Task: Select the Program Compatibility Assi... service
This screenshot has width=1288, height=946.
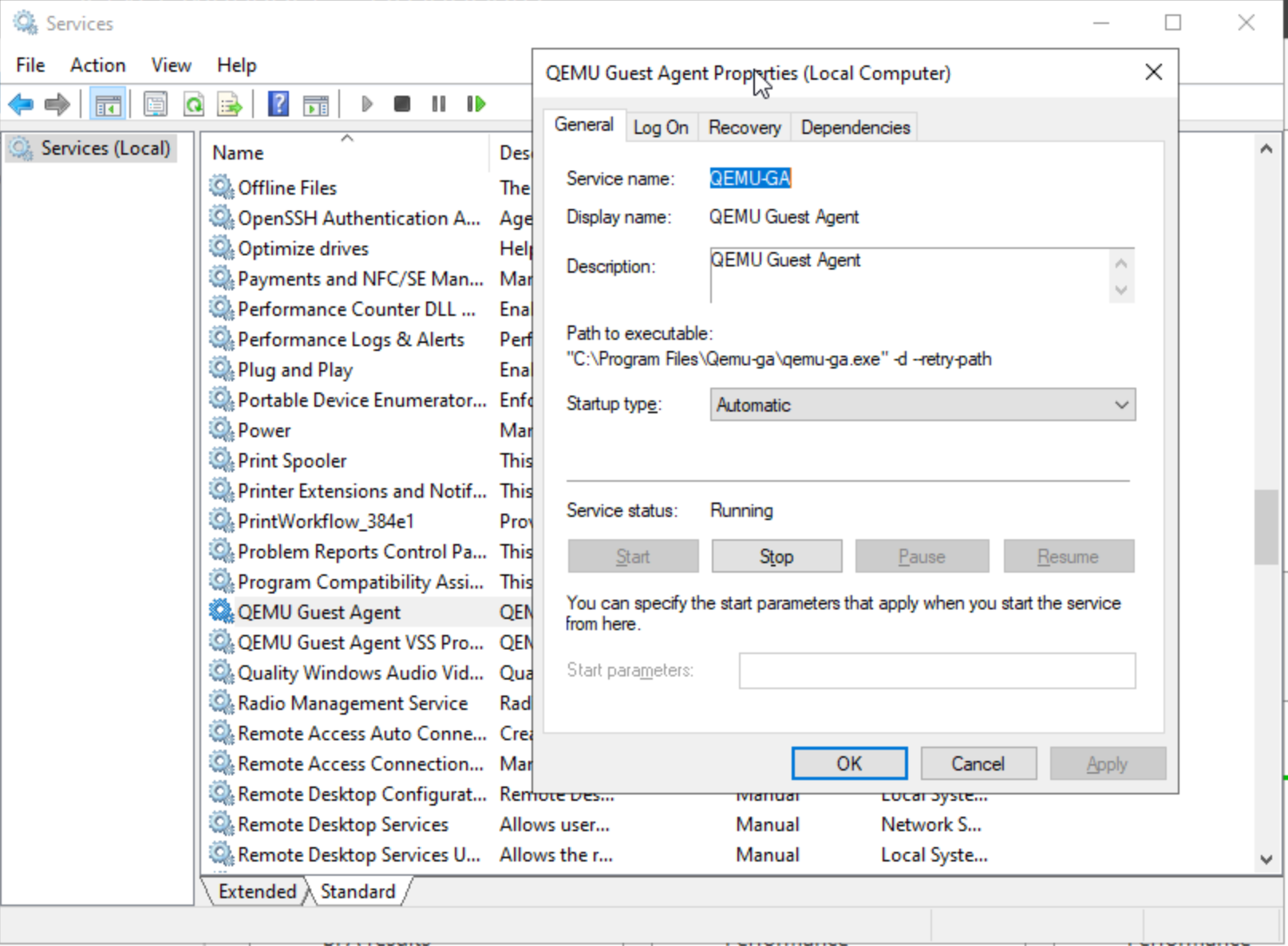Action: pyautogui.click(x=361, y=581)
